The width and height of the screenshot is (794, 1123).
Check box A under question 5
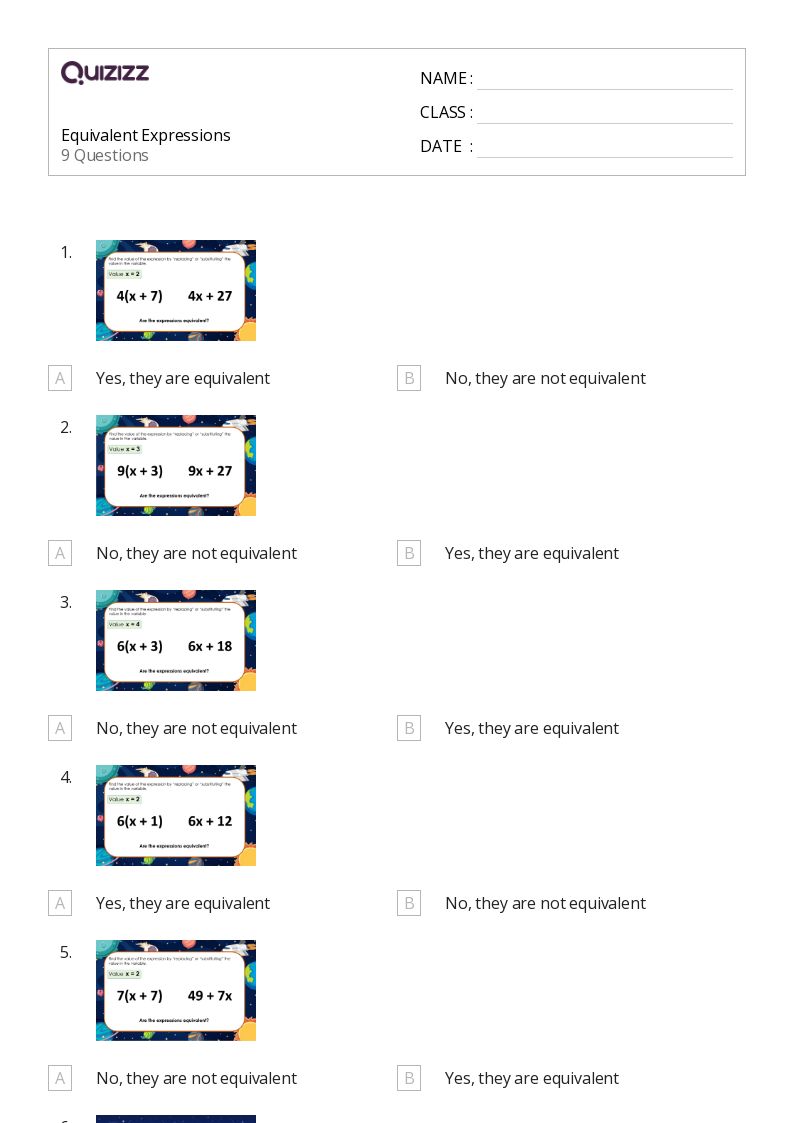(x=60, y=1078)
